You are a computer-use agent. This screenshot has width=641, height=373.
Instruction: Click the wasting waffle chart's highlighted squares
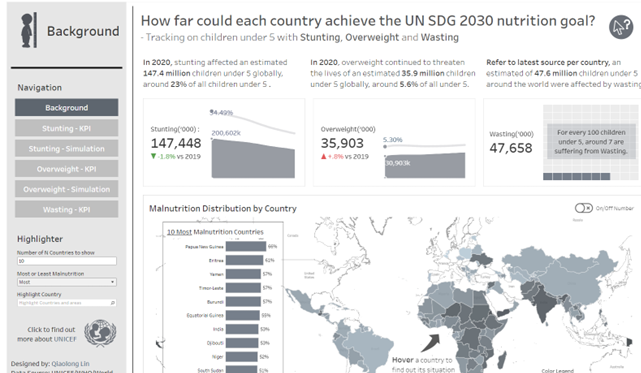(x=576, y=176)
